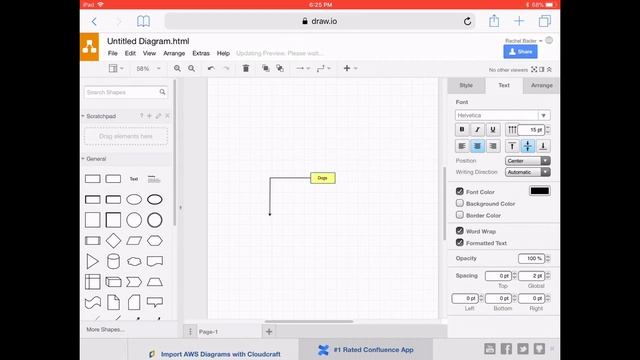Select the yellow Dogs shape on canvas
The image size is (640, 360).
coord(323,178)
